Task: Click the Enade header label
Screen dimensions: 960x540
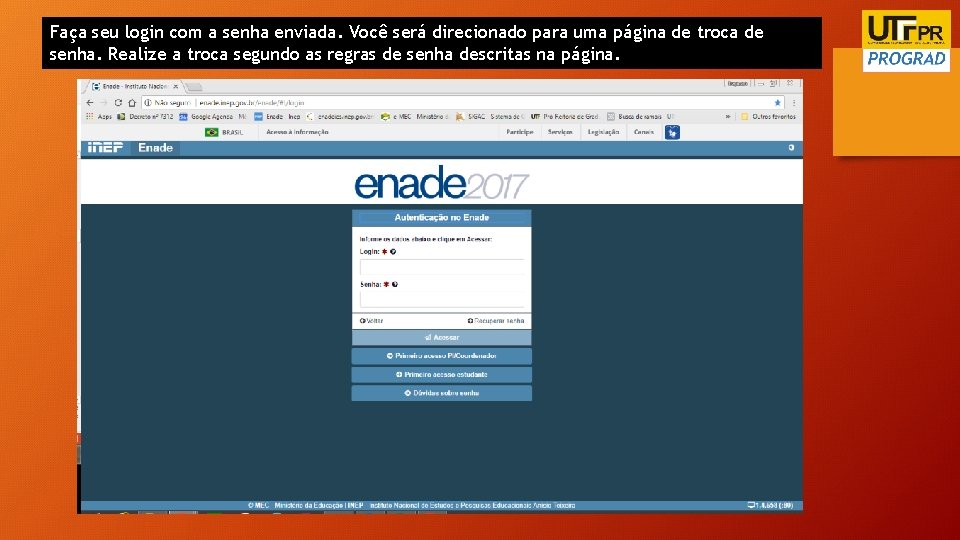Action: (156, 148)
